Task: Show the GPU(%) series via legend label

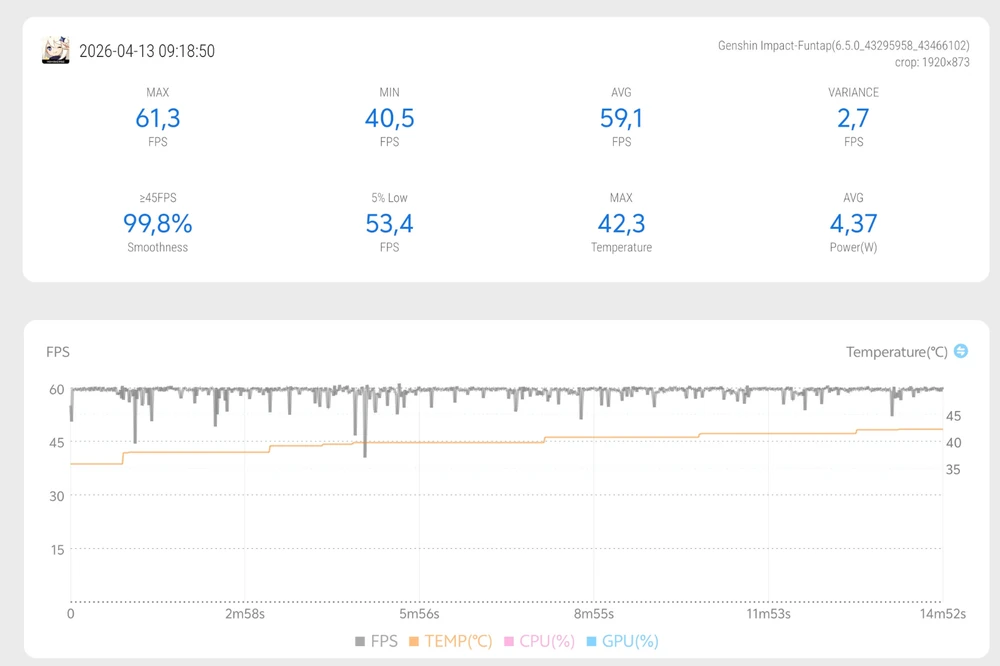Action: point(630,642)
